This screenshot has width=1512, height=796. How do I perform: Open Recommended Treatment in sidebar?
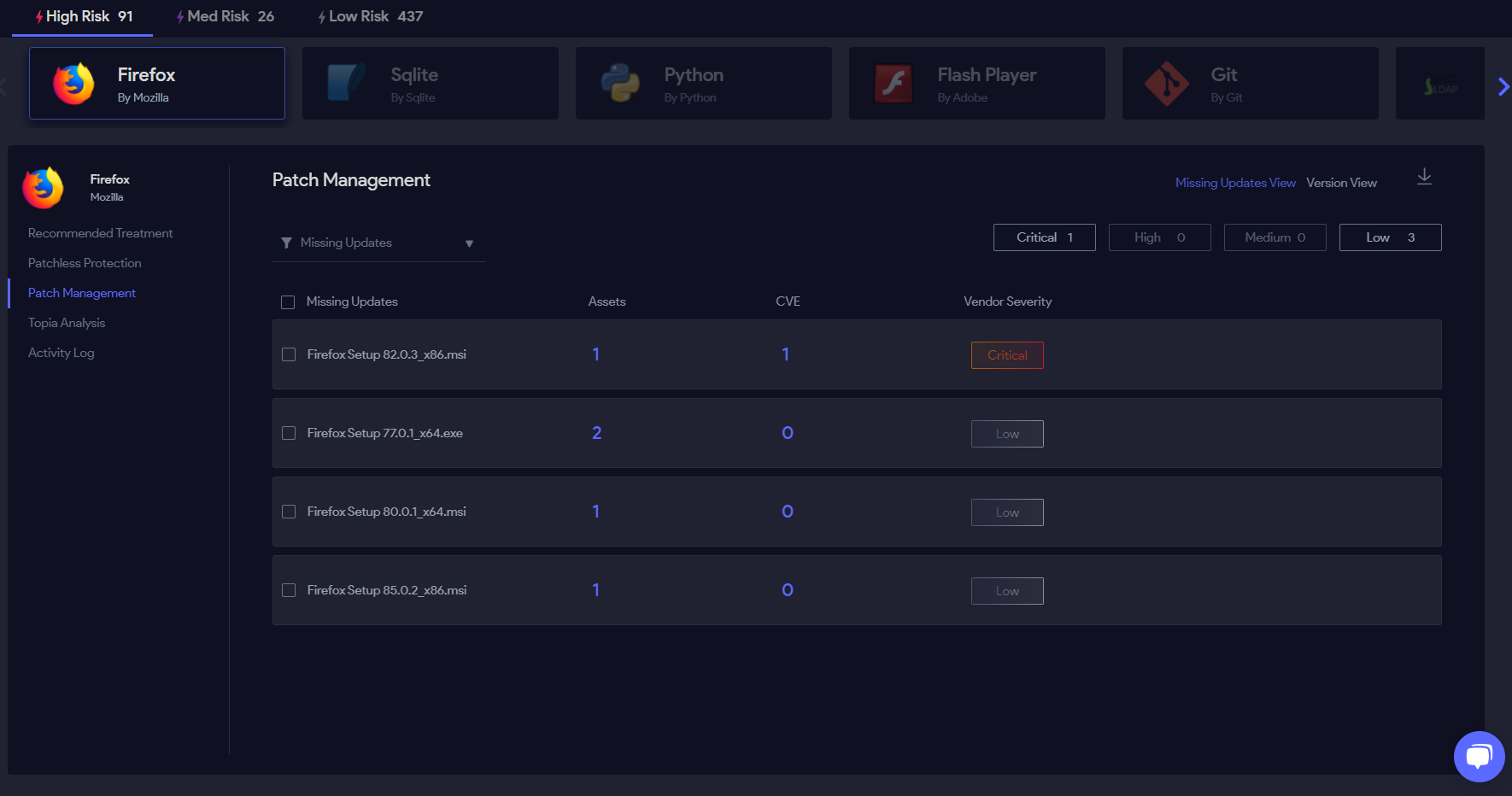pos(100,233)
